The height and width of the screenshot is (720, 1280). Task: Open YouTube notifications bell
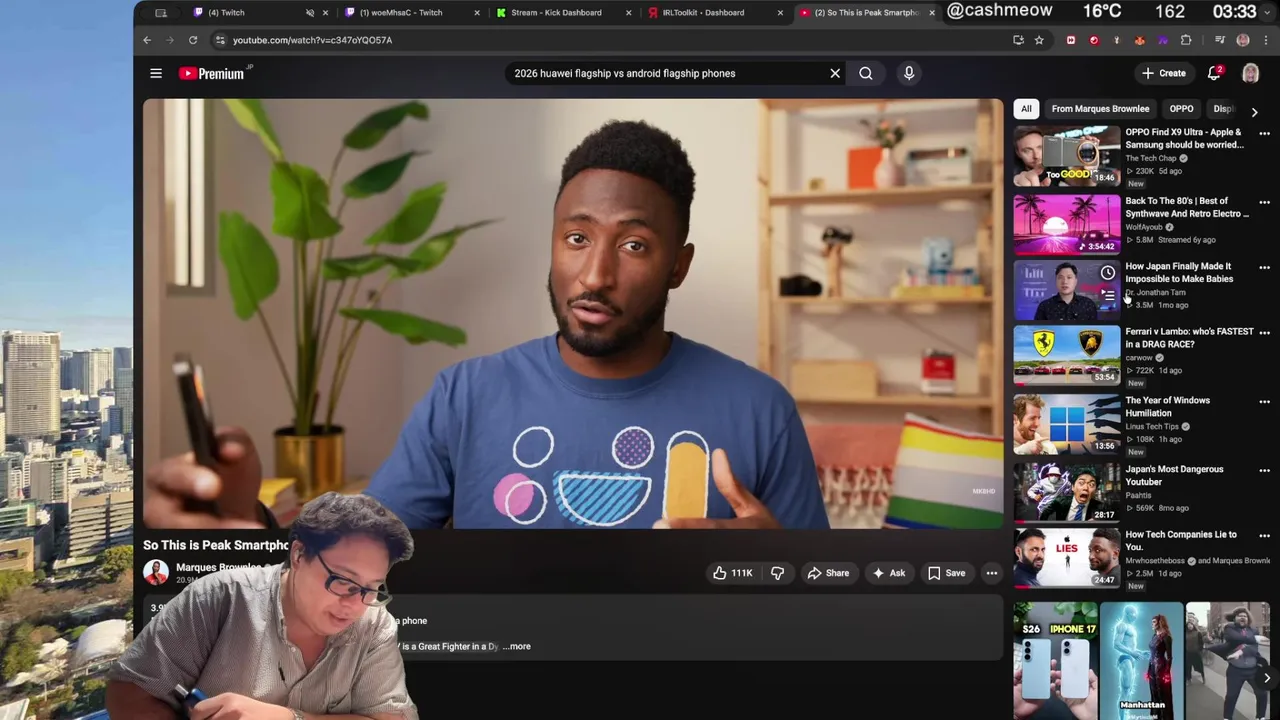tap(1214, 73)
